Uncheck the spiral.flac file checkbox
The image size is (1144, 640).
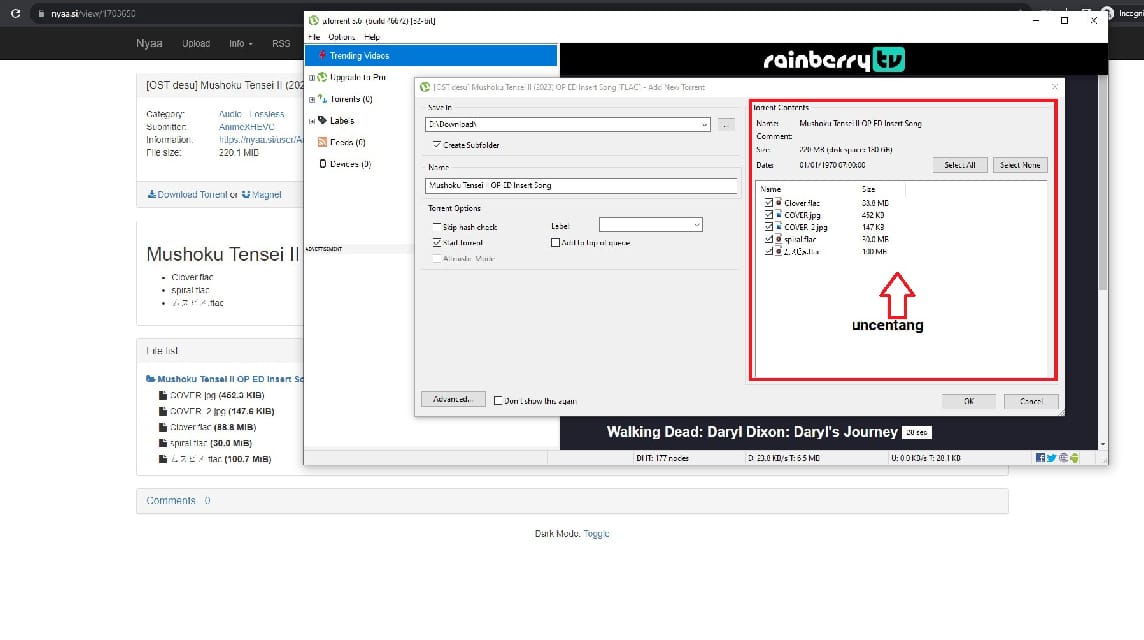[768, 239]
